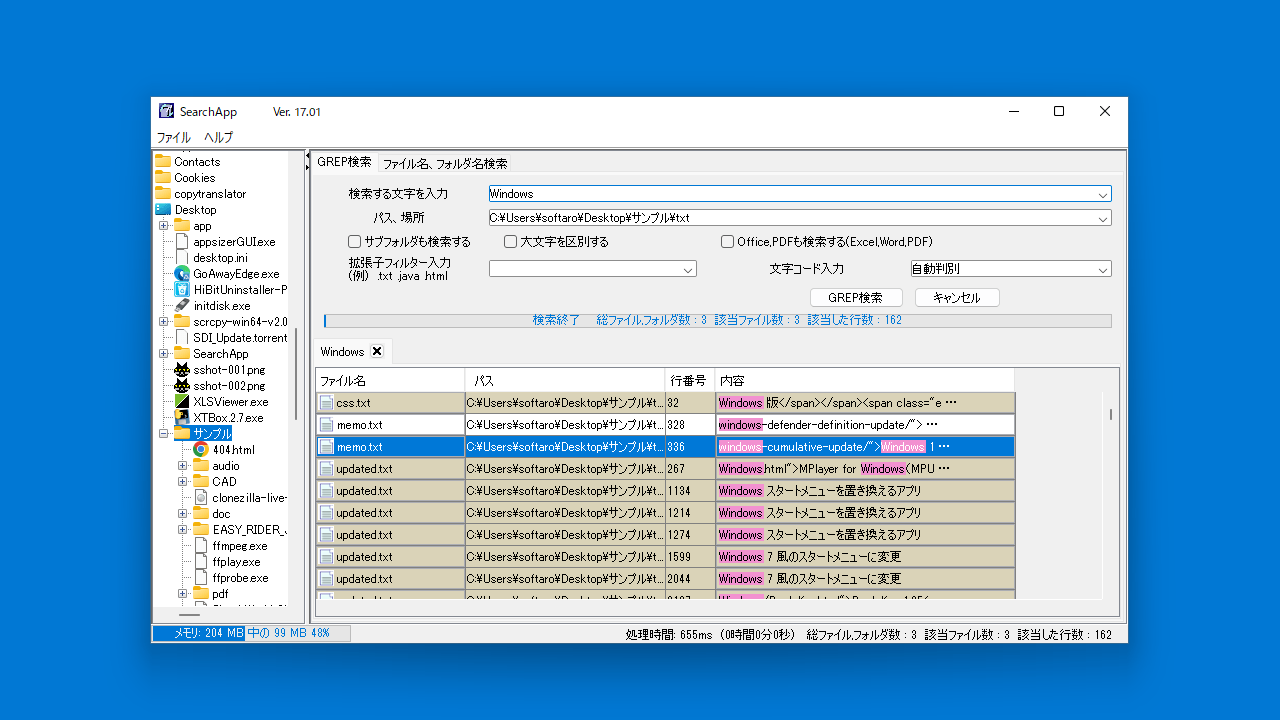1280x720 pixels.
Task: Expand the app folder node
Action: tap(163, 226)
